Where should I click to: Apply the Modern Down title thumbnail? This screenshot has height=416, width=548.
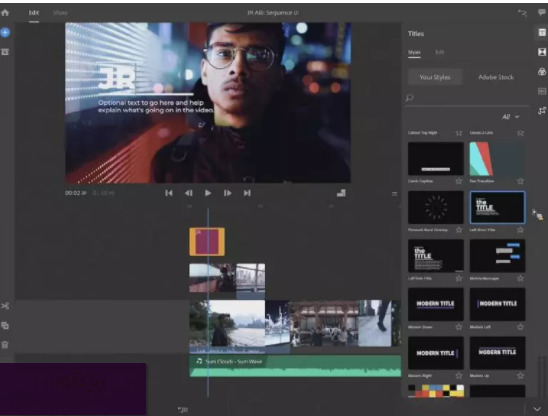point(436,304)
